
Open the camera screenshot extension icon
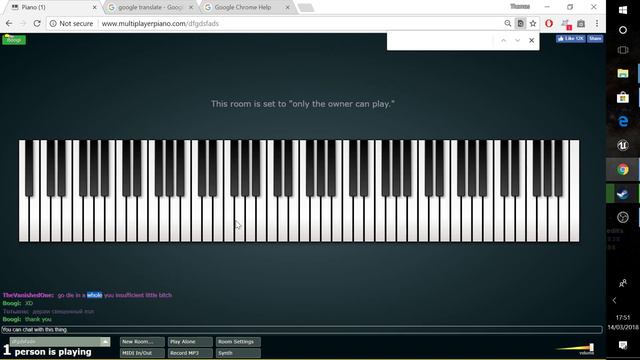click(581, 24)
